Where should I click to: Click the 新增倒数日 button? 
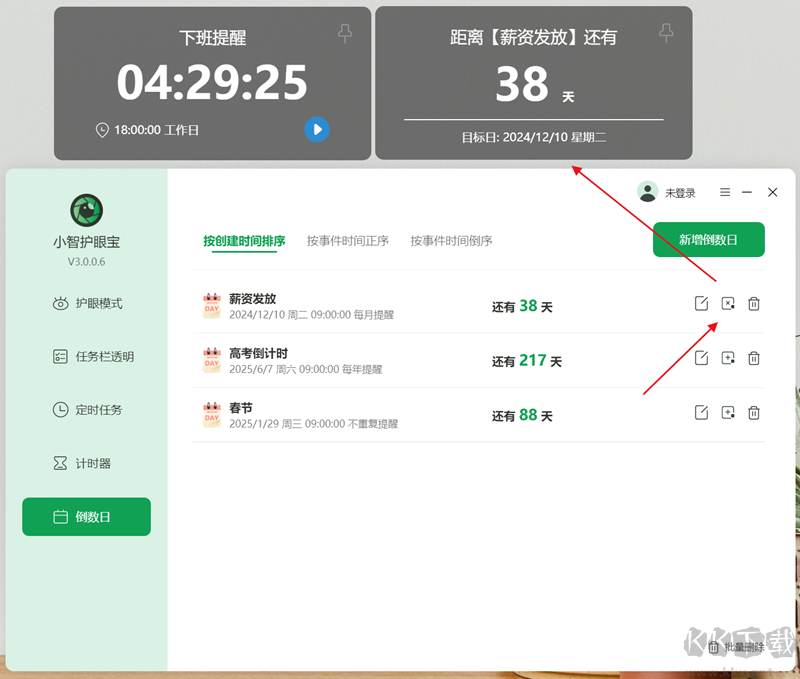point(708,240)
